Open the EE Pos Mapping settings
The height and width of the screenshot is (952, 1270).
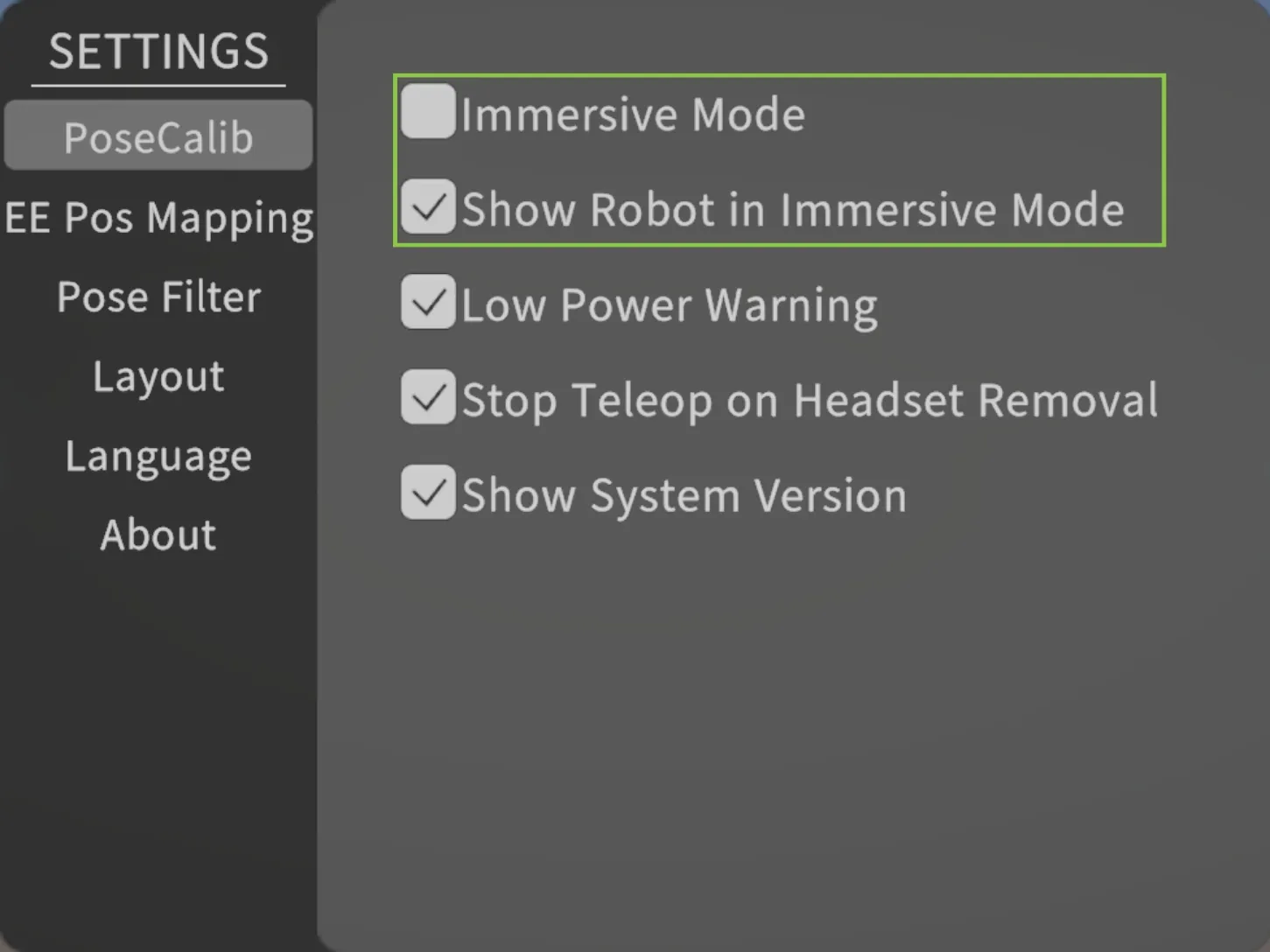click(158, 217)
